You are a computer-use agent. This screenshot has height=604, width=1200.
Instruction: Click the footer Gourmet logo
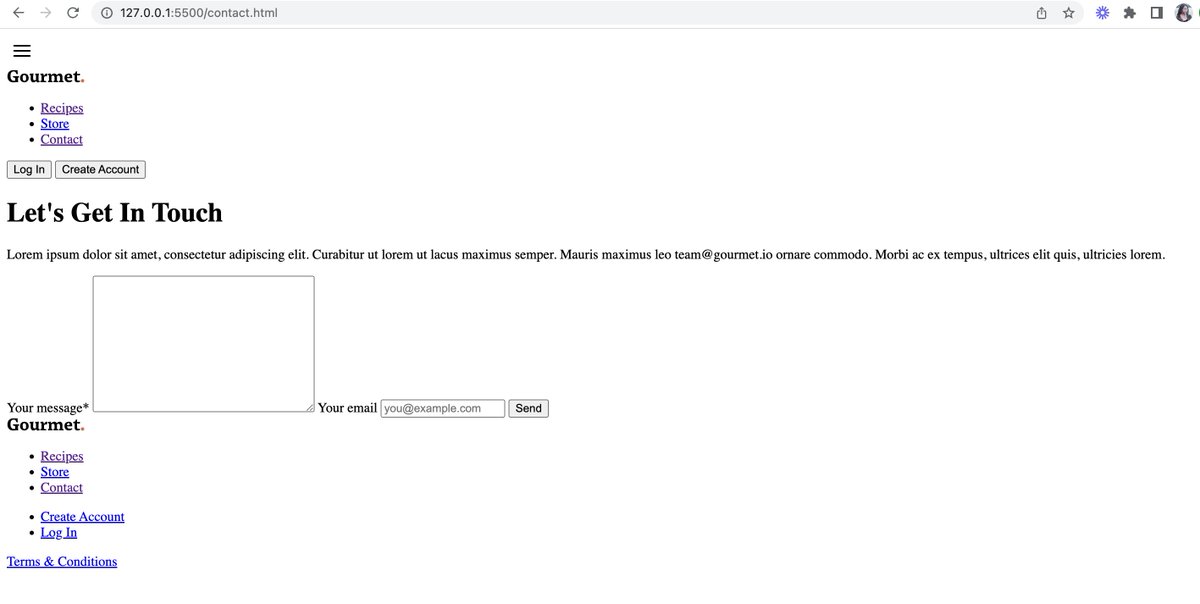pyautogui.click(x=46, y=425)
